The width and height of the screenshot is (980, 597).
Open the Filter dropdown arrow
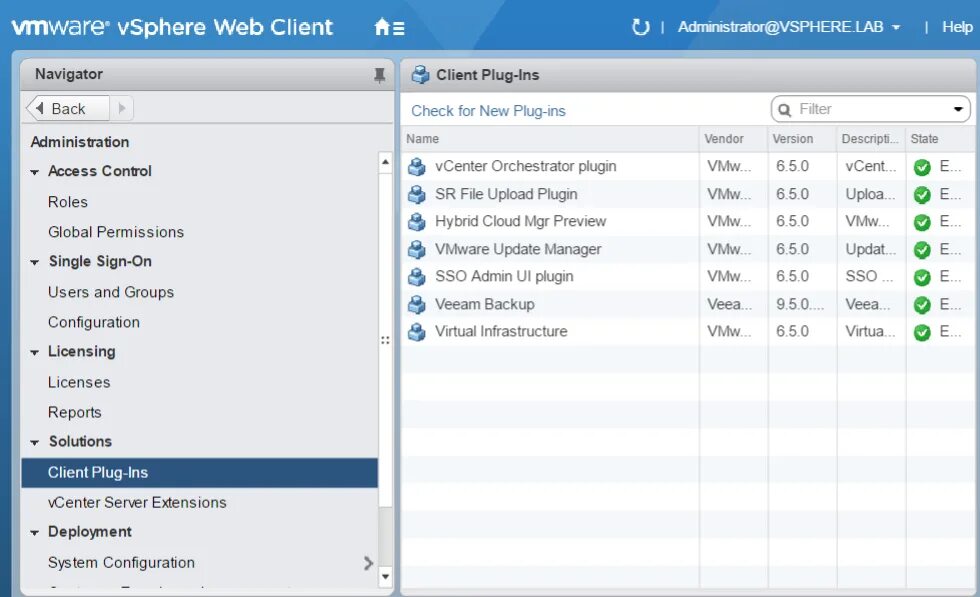958,109
